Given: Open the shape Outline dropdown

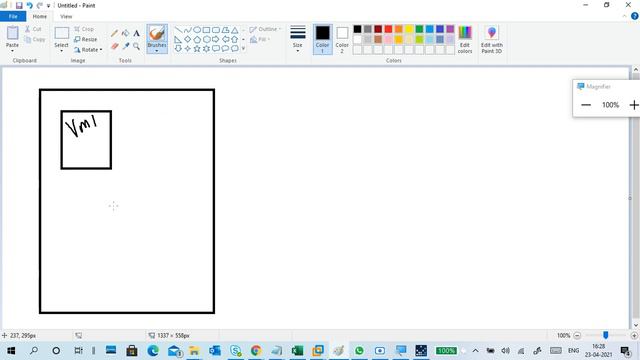Looking at the screenshot, I should tap(265, 29).
